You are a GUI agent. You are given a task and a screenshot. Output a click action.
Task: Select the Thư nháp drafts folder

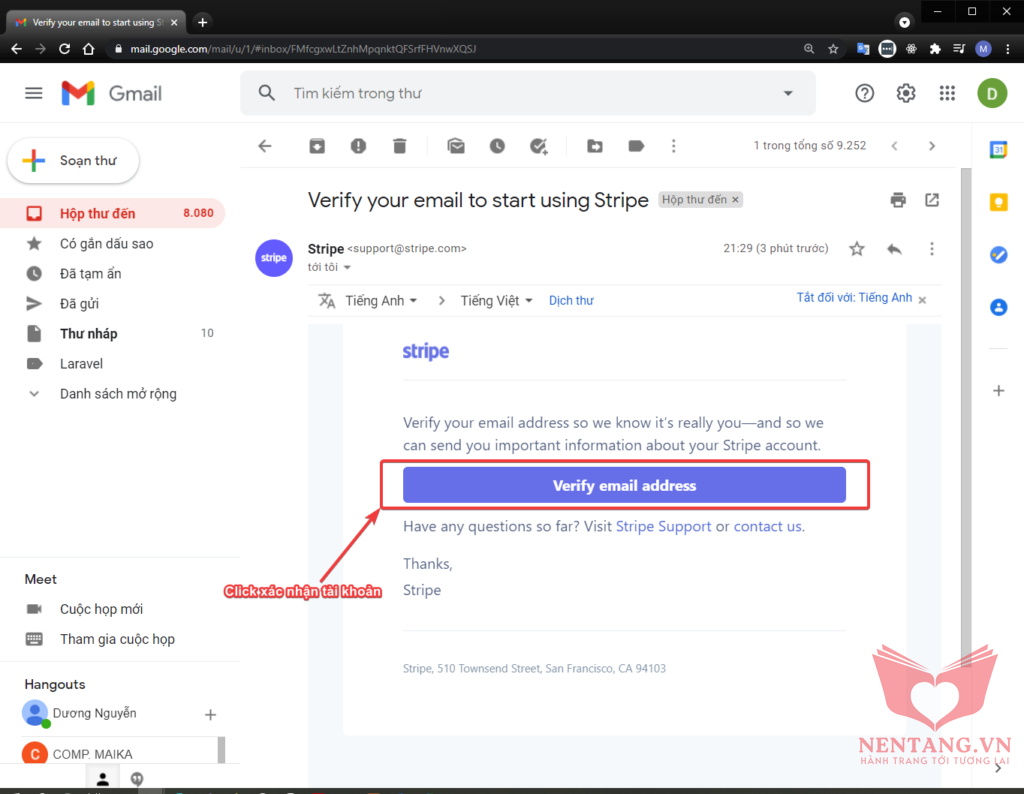tap(88, 334)
